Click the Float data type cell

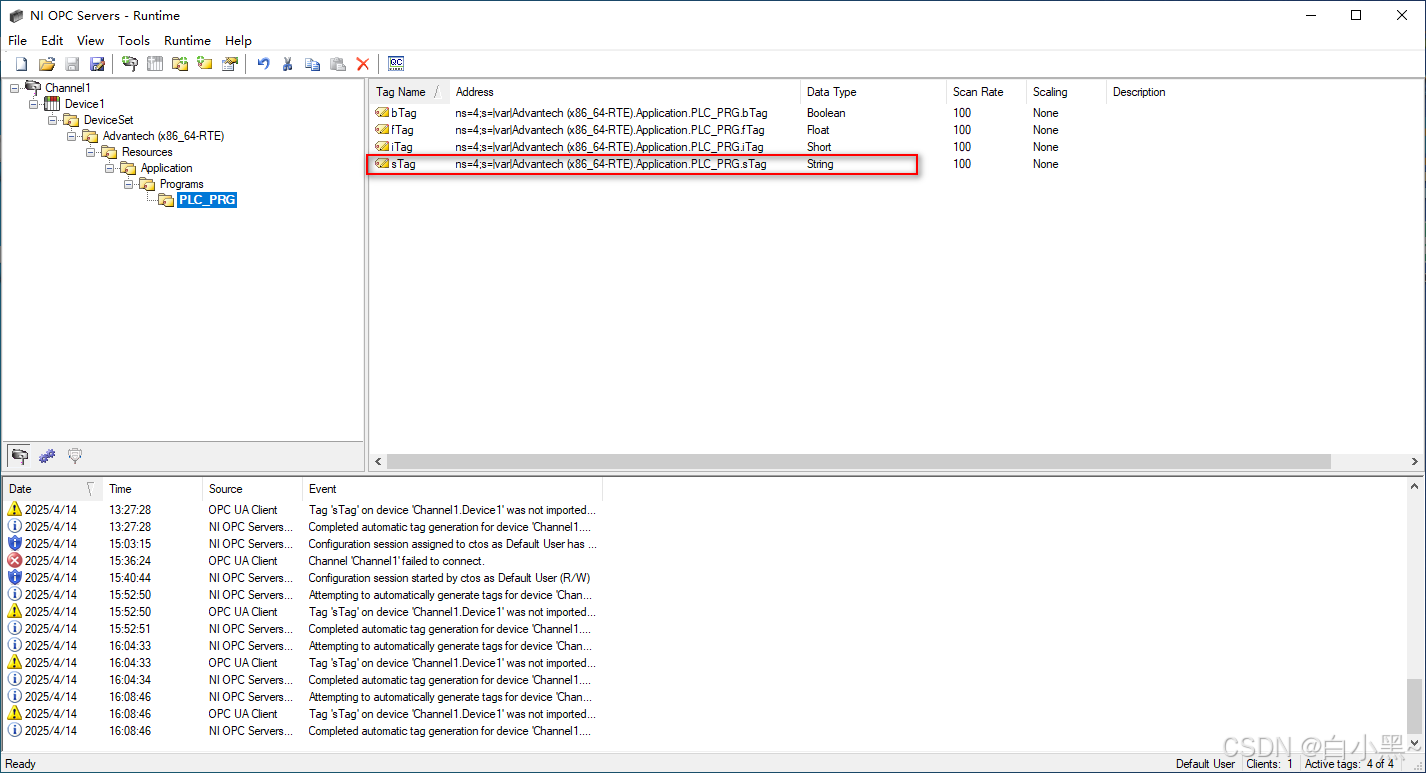(x=818, y=130)
